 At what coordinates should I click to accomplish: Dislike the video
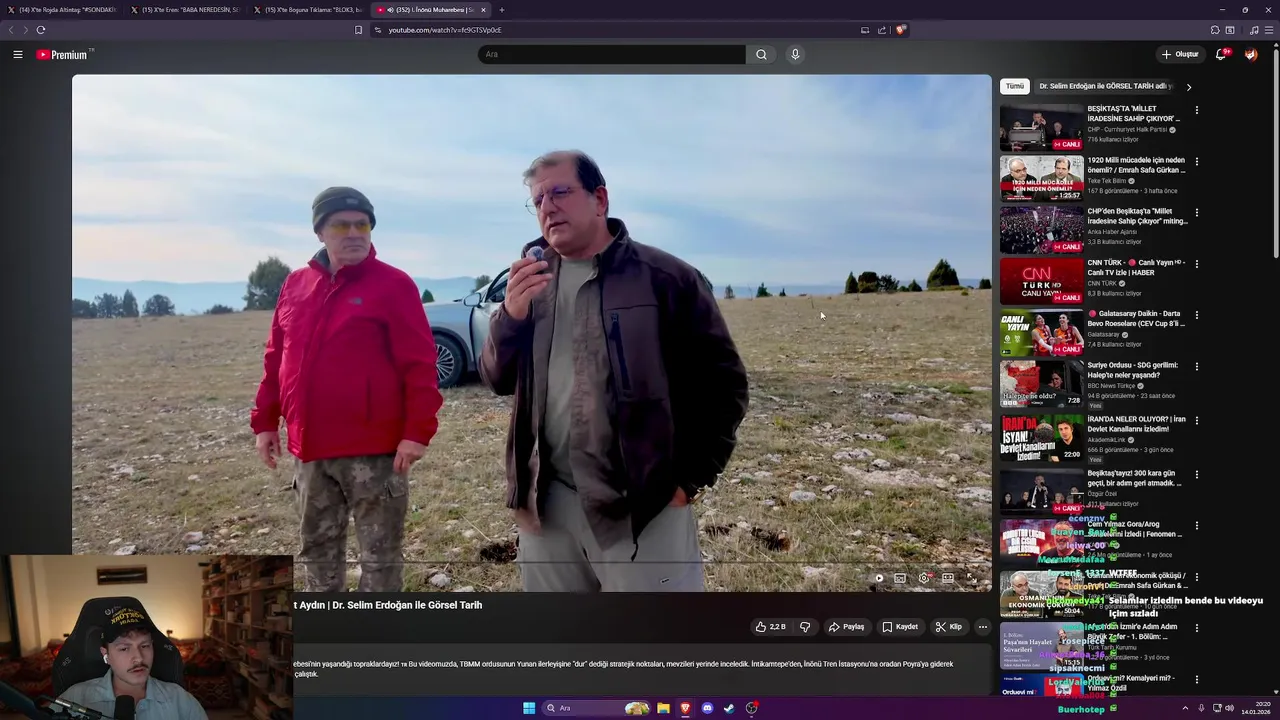pyautogui.click(x=805, y=627)
